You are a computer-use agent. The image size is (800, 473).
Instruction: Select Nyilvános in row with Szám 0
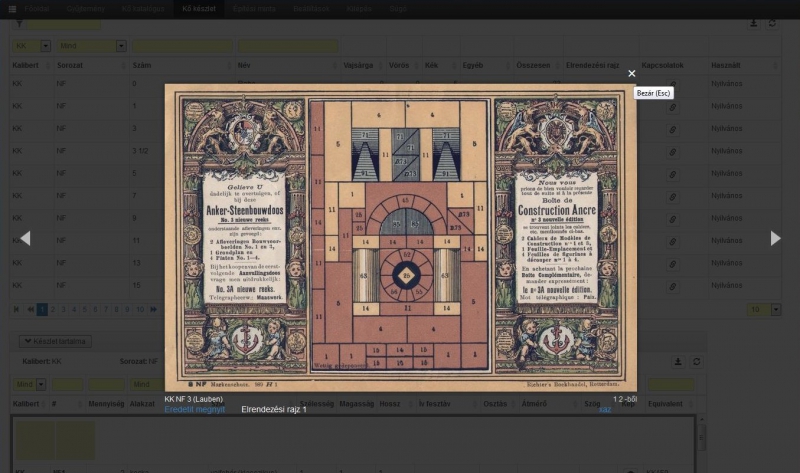coord(727,84)
